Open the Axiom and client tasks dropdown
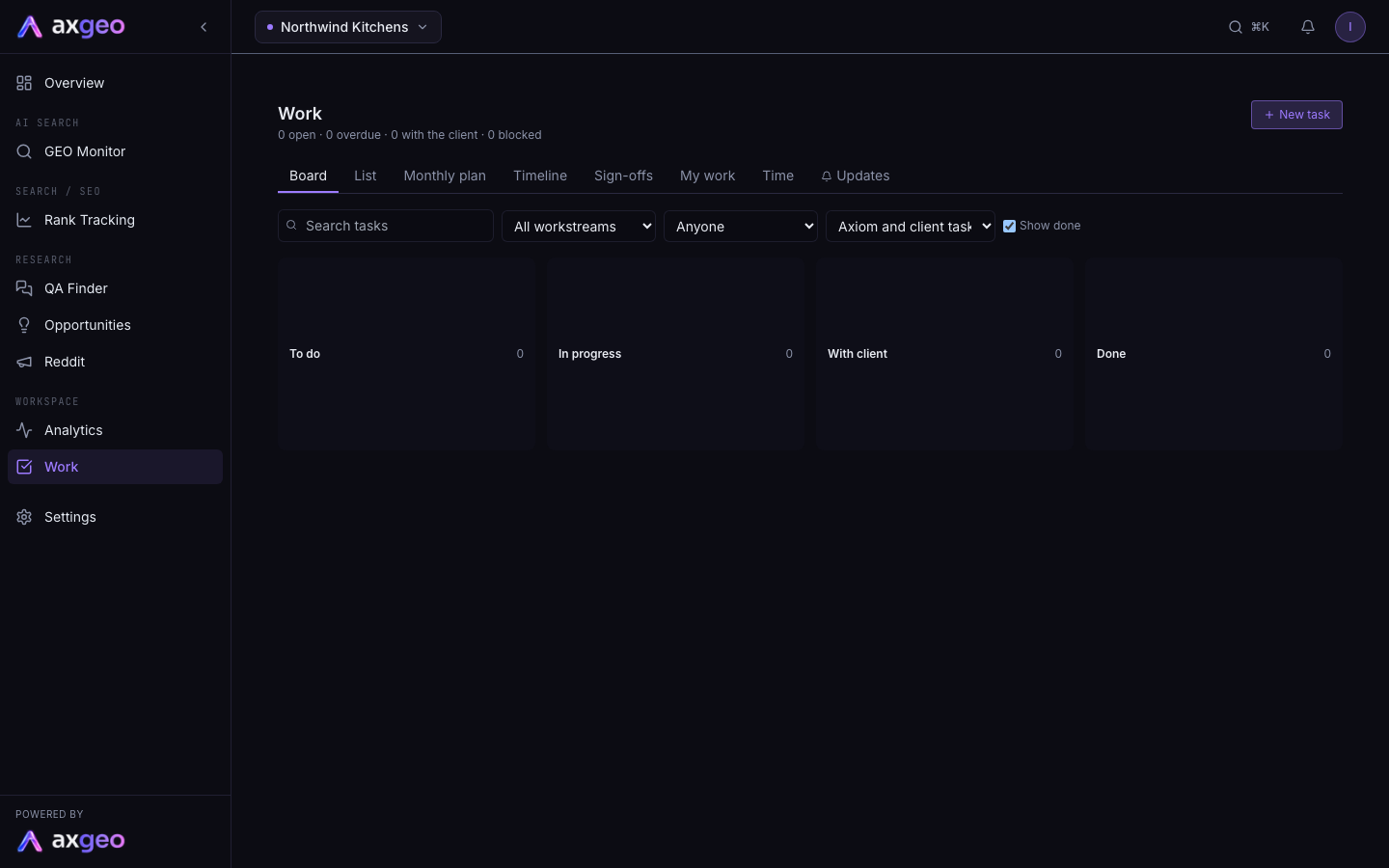This screenshot has width=1389, height=868. click(x=911, y=226)
